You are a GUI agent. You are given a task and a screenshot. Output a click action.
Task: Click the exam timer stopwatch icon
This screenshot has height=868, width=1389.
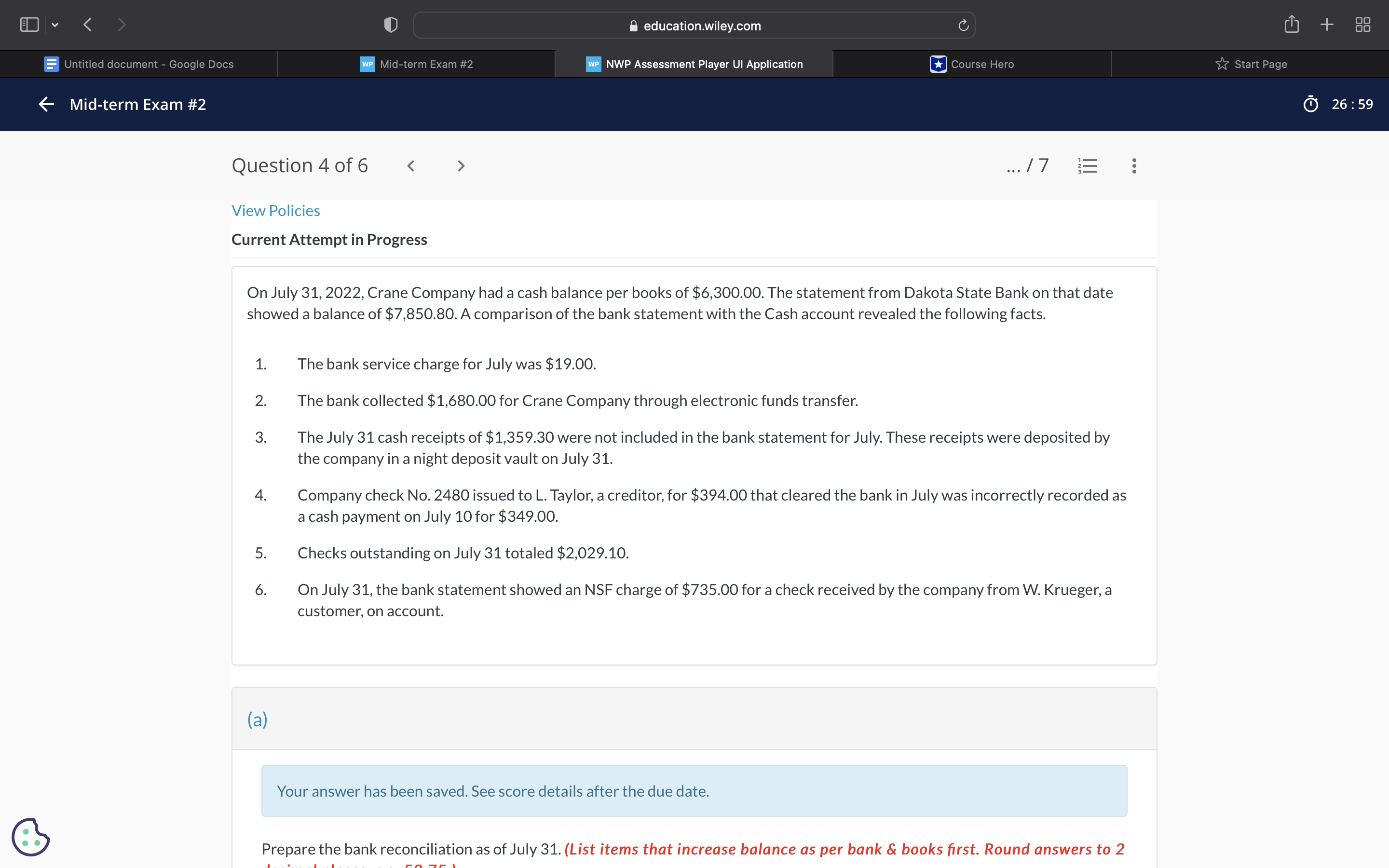[1310, 104]
